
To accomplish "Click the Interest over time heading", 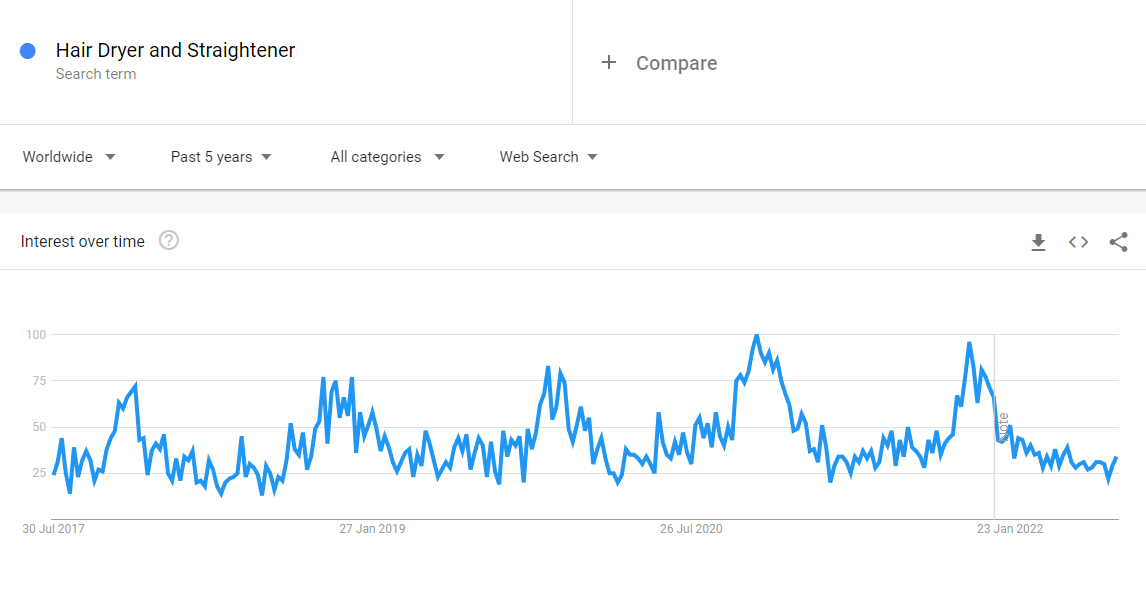I will click(83, 242).
